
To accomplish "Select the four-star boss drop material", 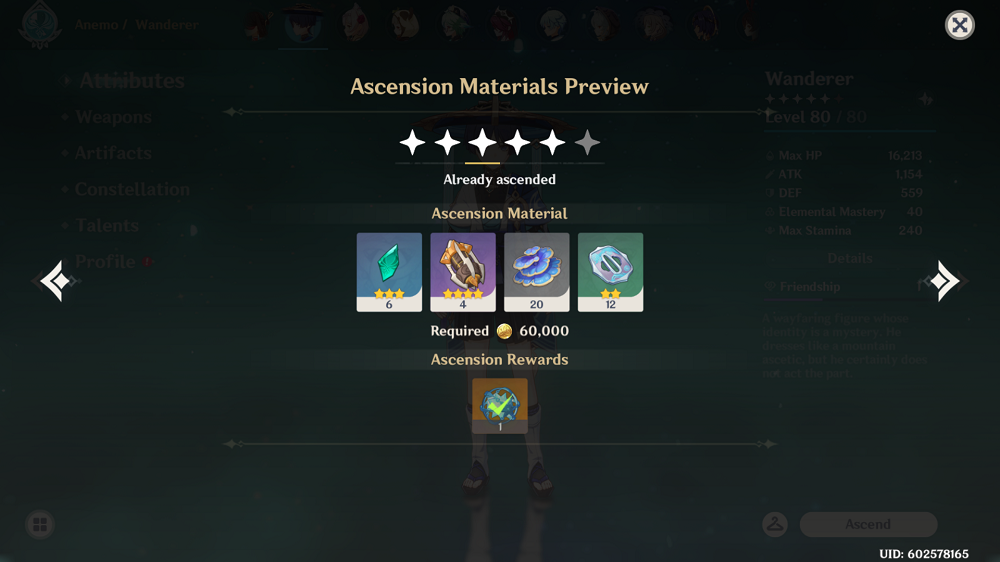I will [x=463, y=272].
